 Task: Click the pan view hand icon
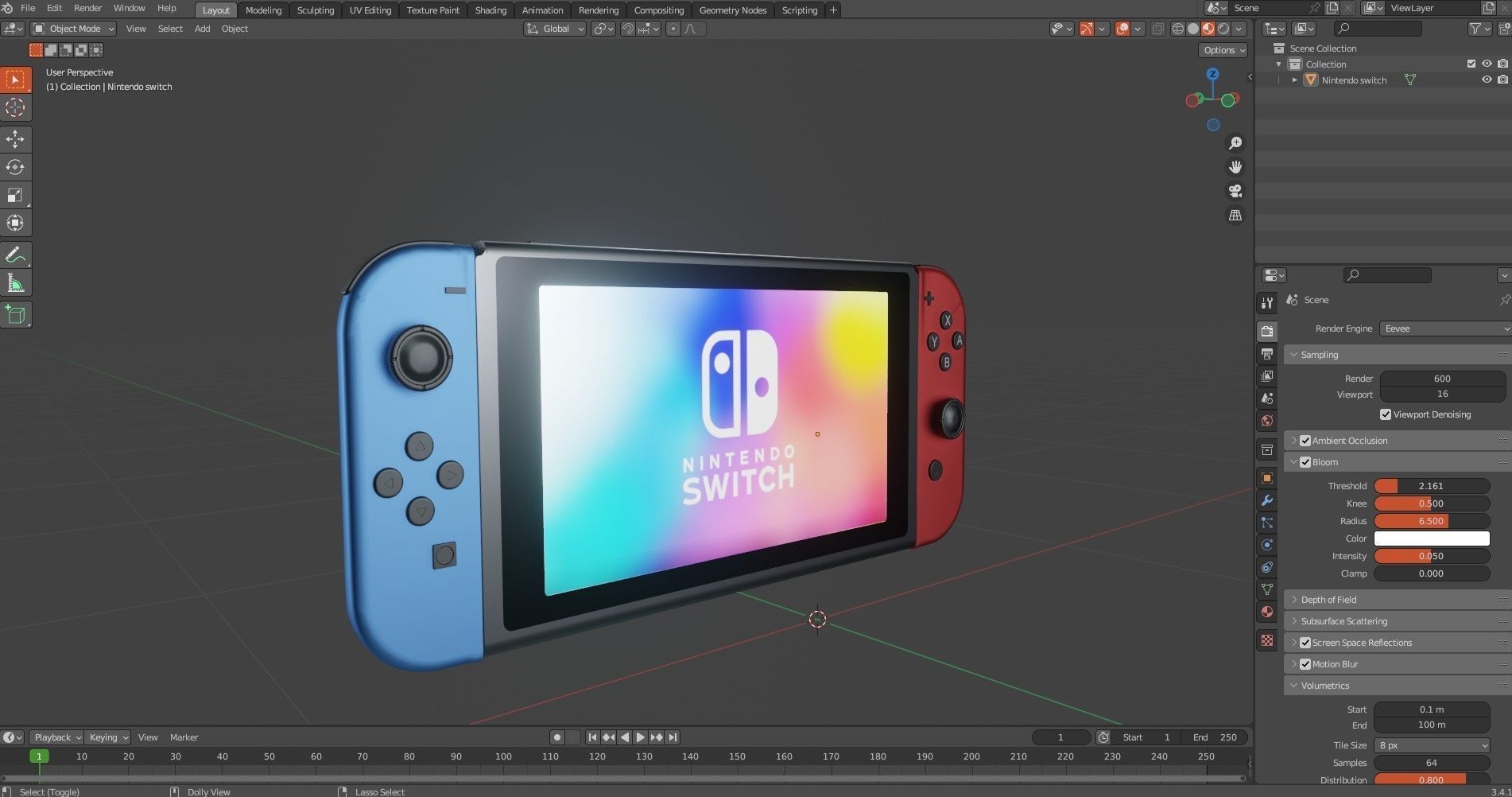[x=1235, y=167]
